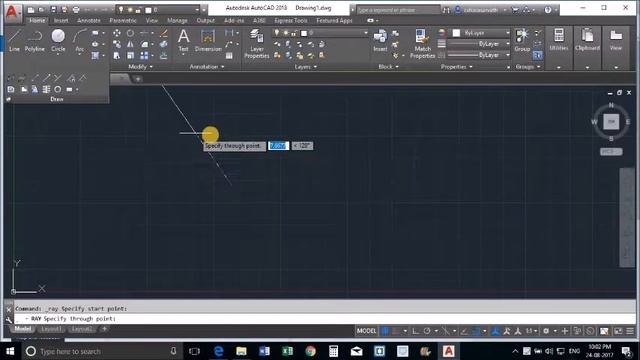Click the ViewCube top face
The image size is (640, 360).
pos(611,122)
